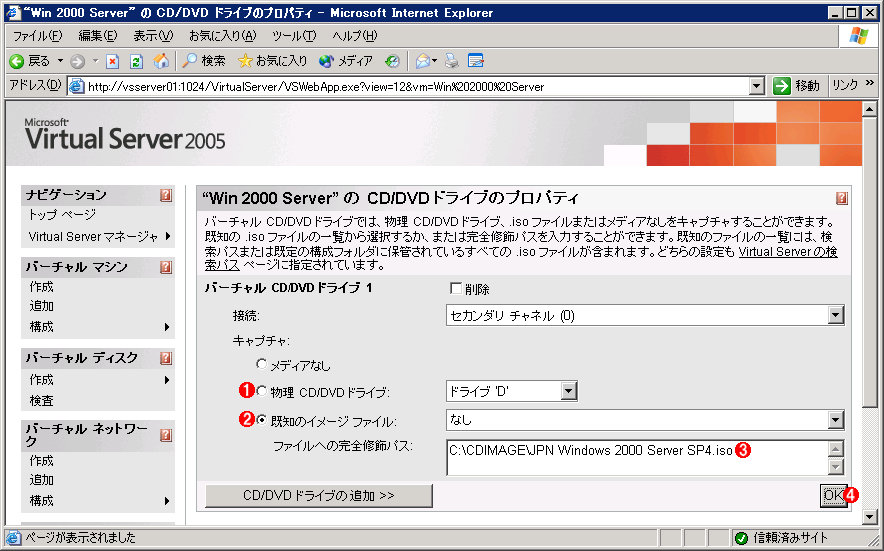The width and height of the screenshot is (884, 551).
Task: Expand the リンク toolbar chevron
Action: coord(869,83)
